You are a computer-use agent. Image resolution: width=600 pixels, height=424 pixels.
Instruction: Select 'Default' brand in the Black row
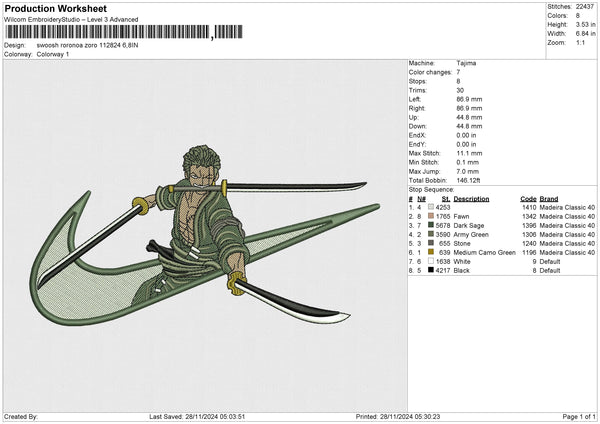(x=549, y=270)
